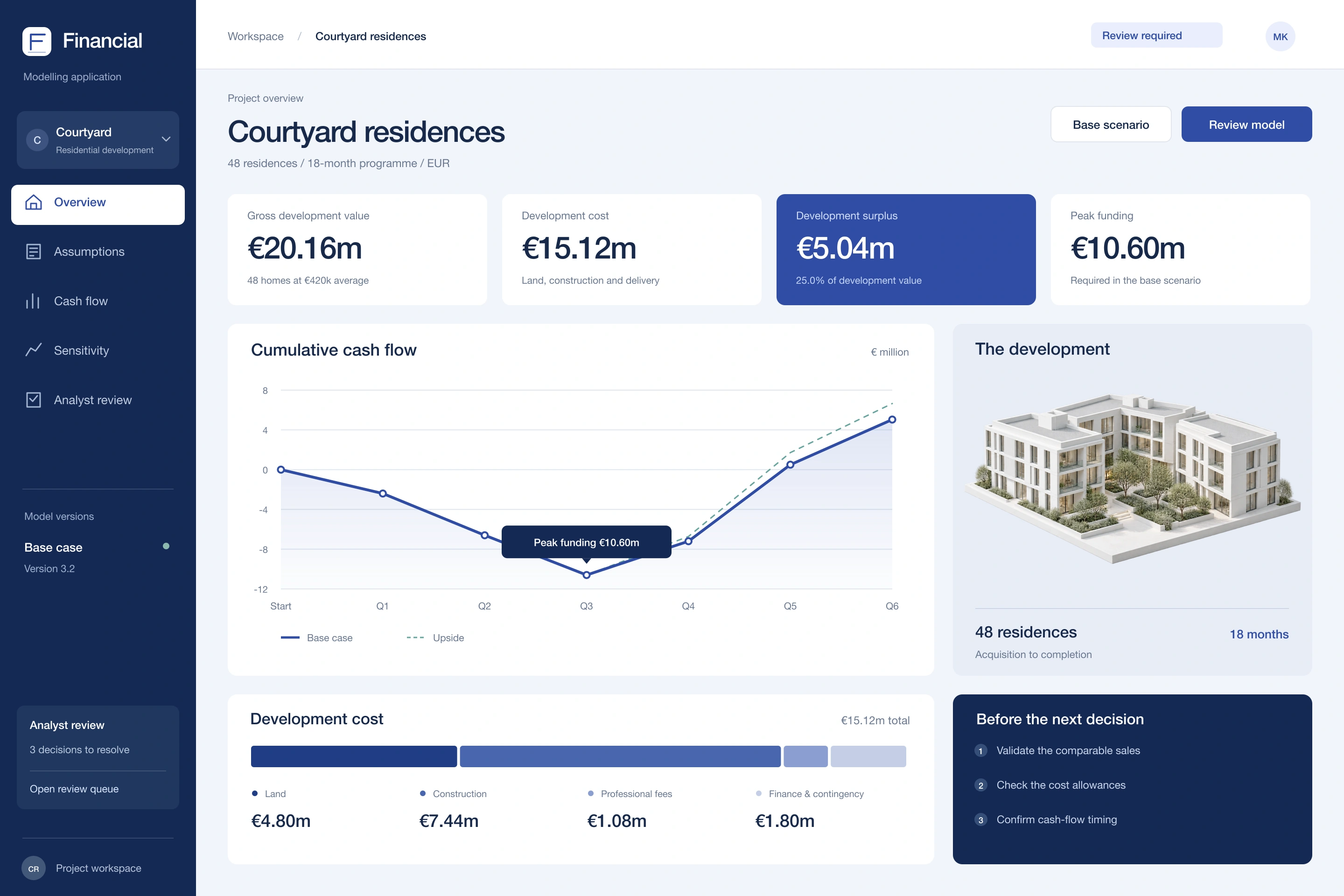
Task: Click the Sensitivity trend line icon
Action: [34, 350]
